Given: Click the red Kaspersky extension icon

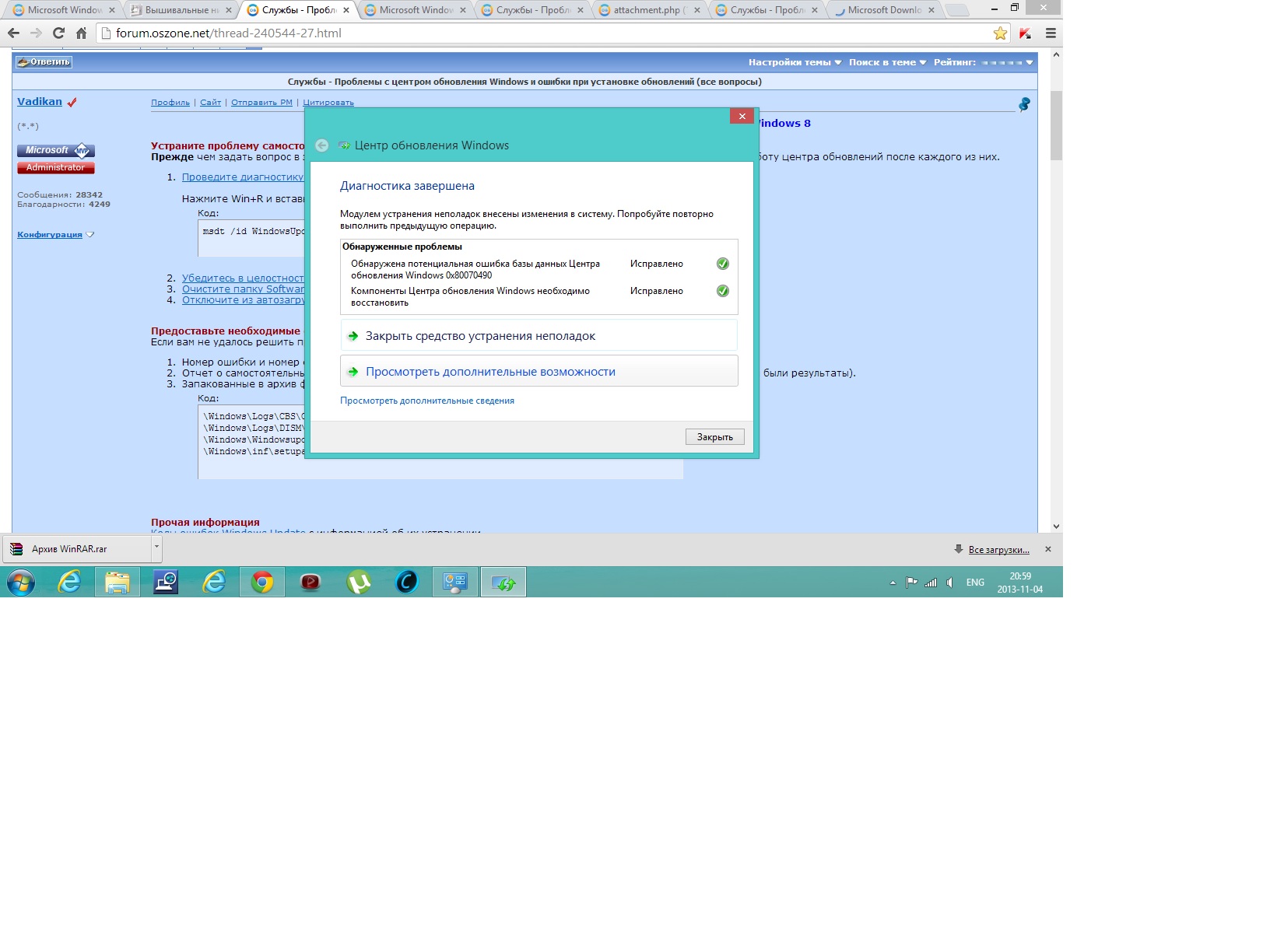Looking at the screenshot, I should tap(1025, 33).
